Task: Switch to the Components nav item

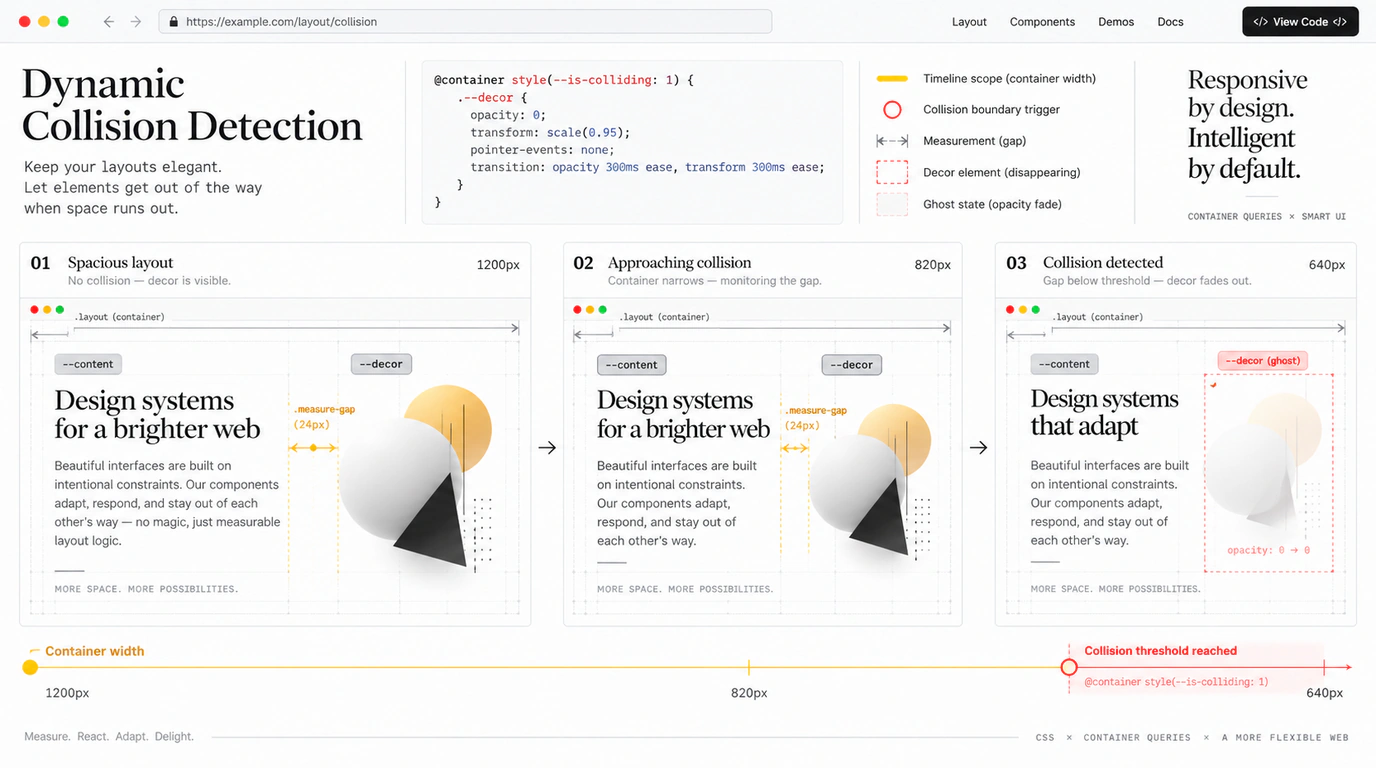Action: click(1042, 22)
